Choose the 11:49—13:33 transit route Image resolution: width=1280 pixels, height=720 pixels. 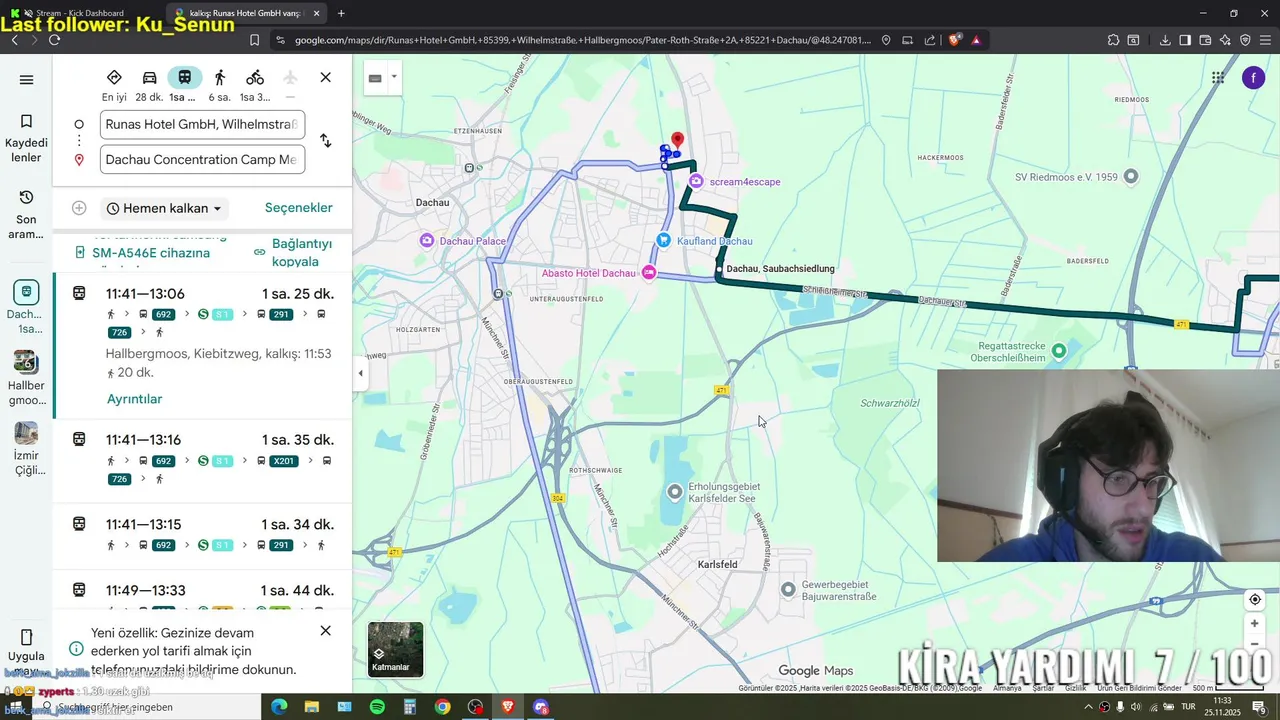click(x=204, y=592)
